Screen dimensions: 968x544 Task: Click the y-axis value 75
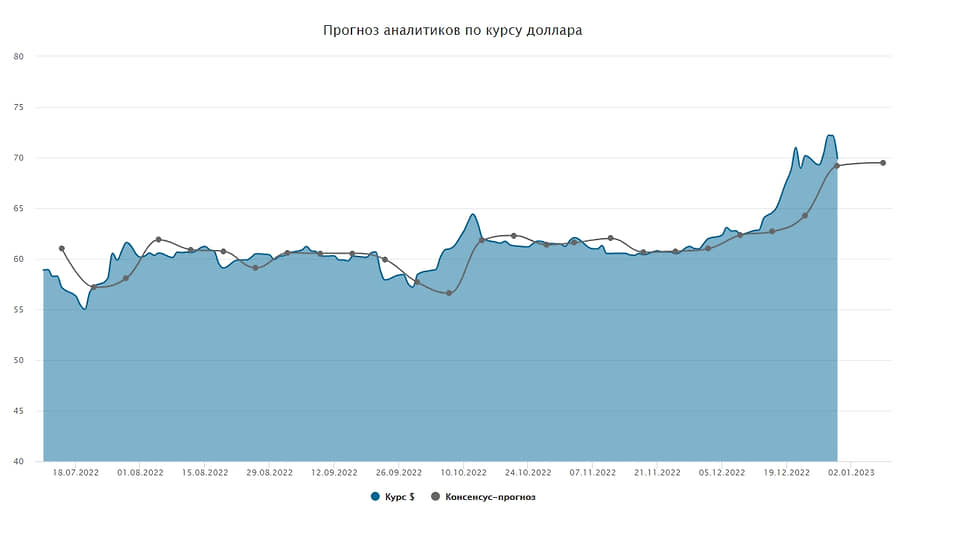click(19, 107)
